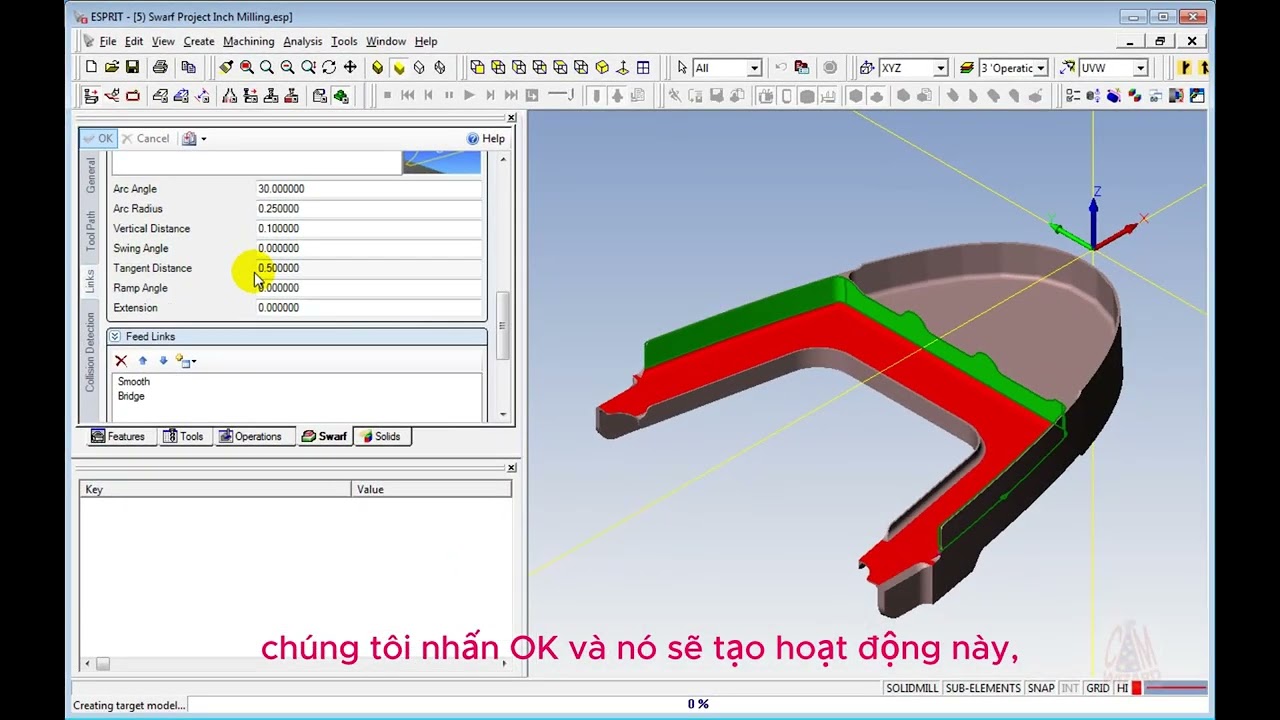The image size is (1280, 720).
Task: Click the Arc Radius value field
Action: (x=368, y=208)
